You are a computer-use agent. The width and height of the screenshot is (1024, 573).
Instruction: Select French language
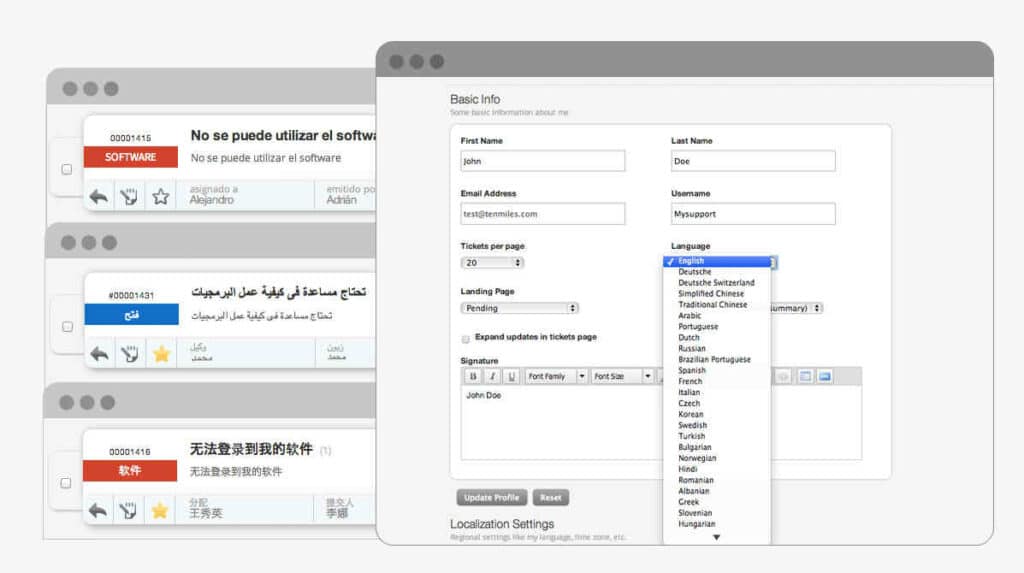(x=717, y=382)
